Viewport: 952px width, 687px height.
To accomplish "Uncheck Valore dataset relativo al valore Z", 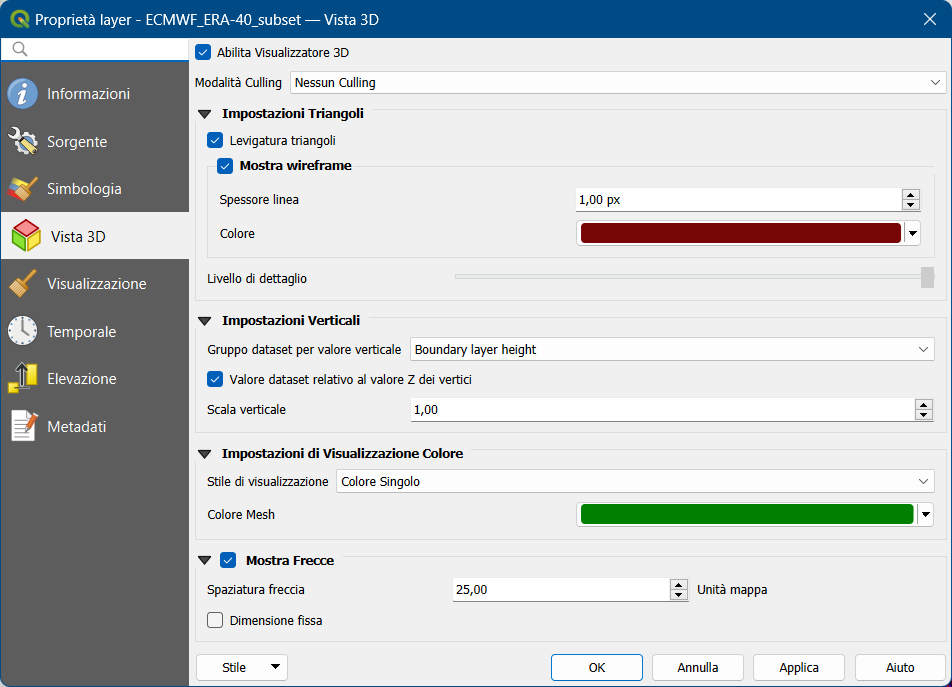I will tap(215, 379).
